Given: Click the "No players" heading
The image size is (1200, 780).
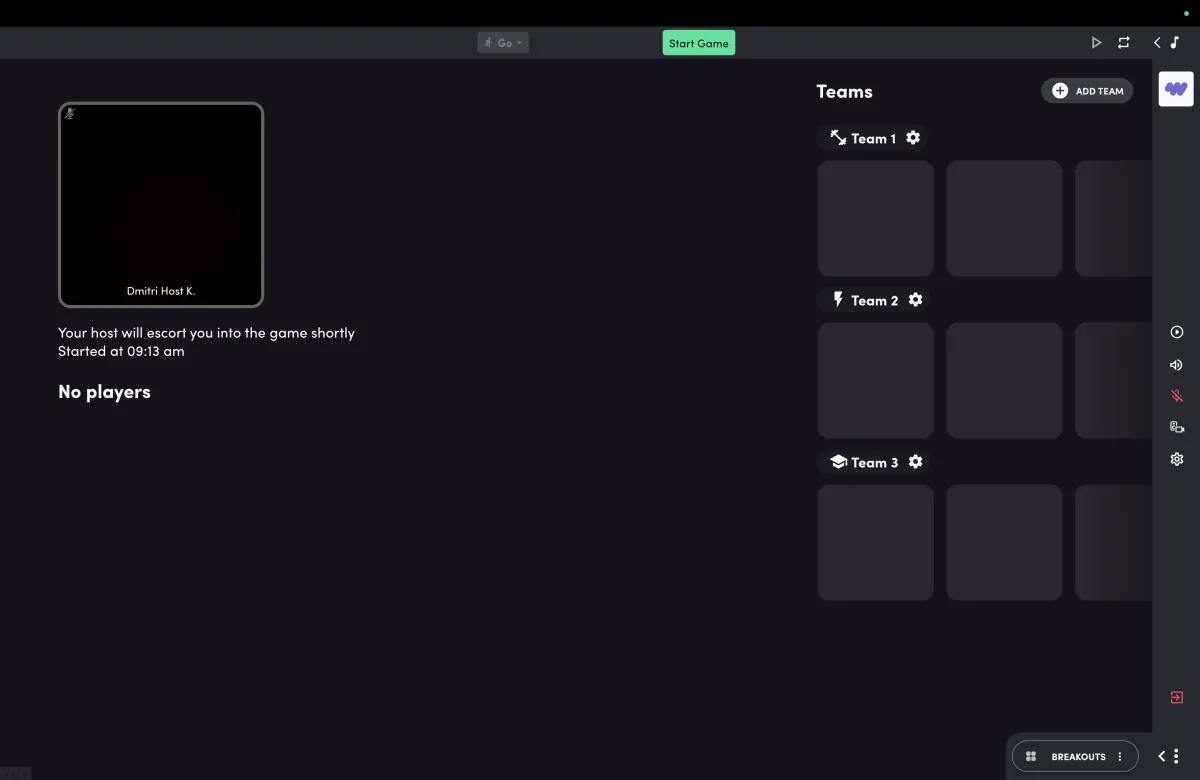Looking at the screenshot, I should tap(104, 392).
